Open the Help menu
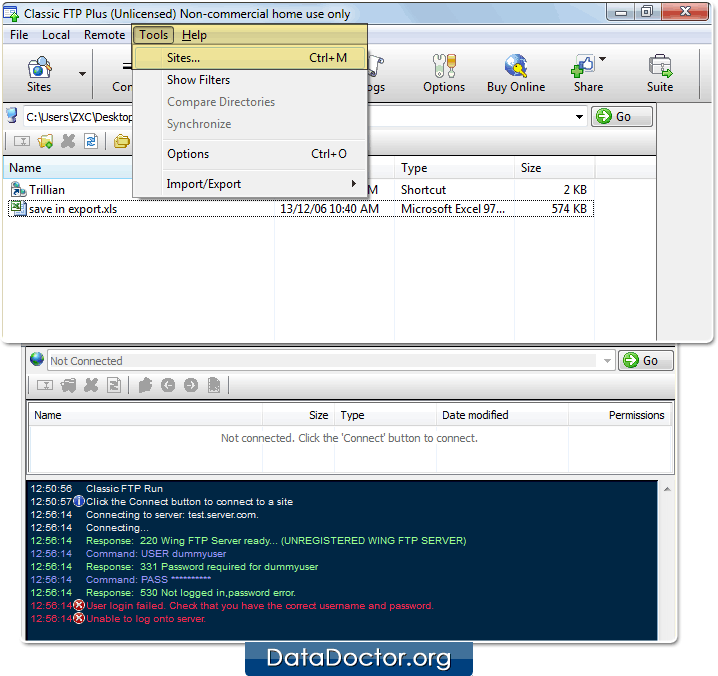This screenshot has height=676, width=718. (x=194, y=35)
